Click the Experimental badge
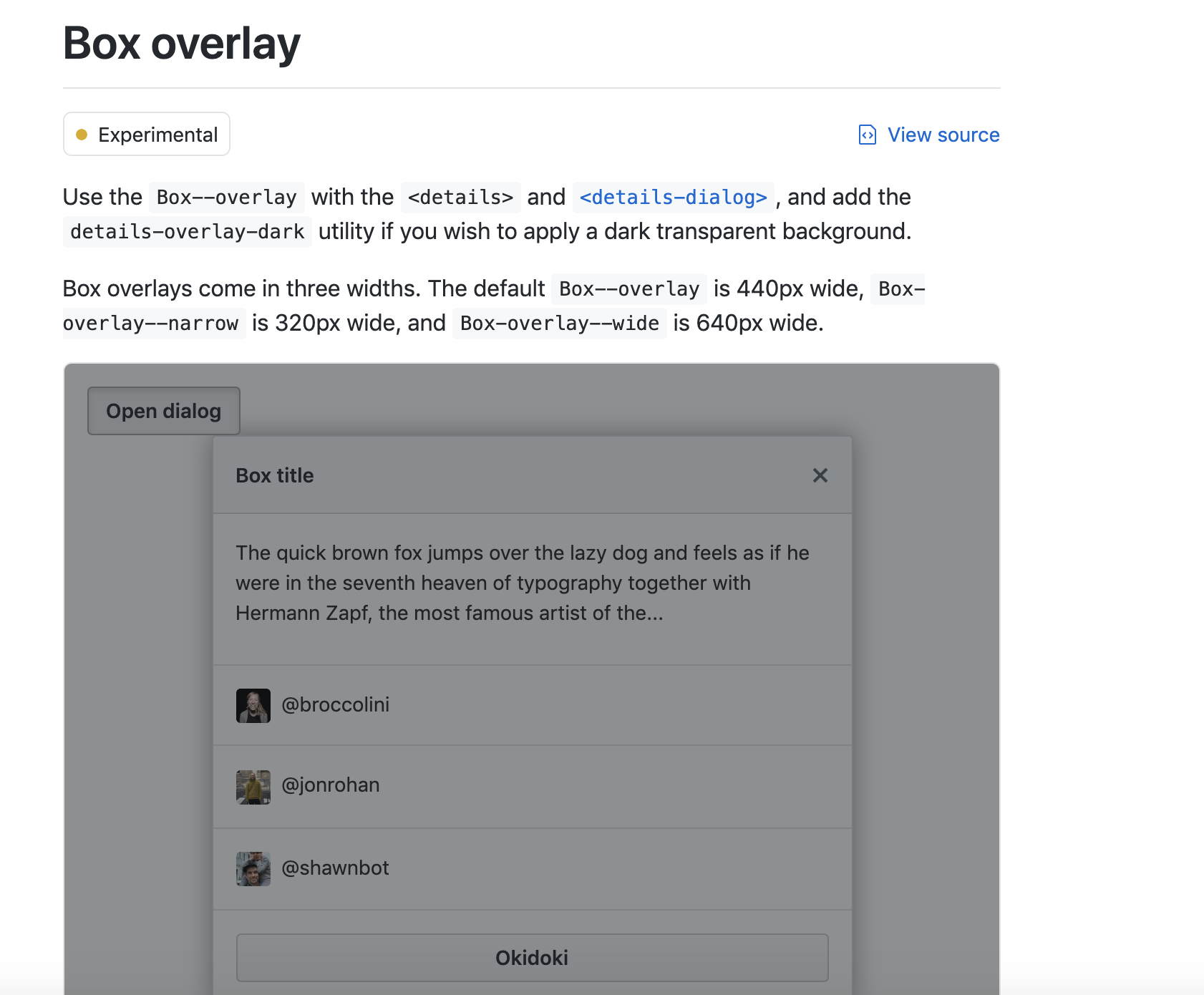Viewport: 1204px width, 995px height. tap(146, 134)
